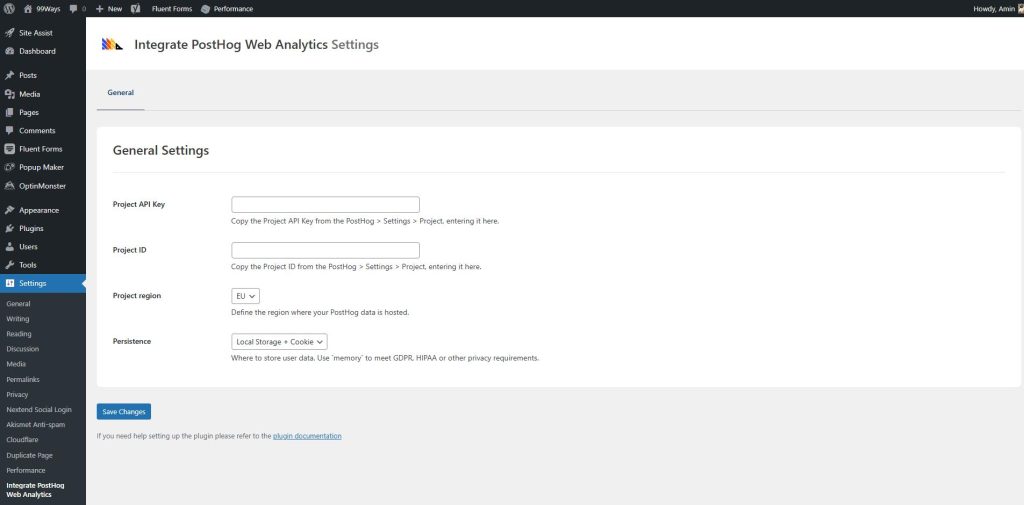Viewport: 1024px width, 505px height.
Task: Open the 99Ways site menu
Action: (x=42, y=8)
